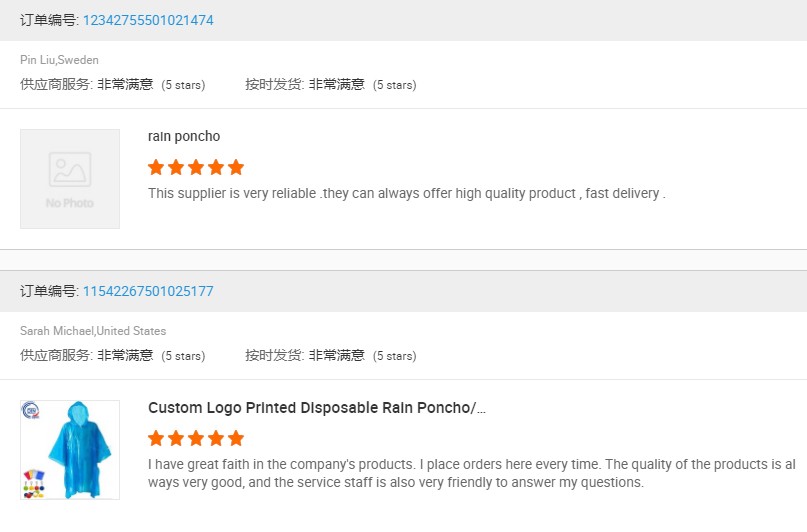Click second star of Custom Logo Poncho rating
This screenshot has width=807, height=532.
(x=176, y=438)
